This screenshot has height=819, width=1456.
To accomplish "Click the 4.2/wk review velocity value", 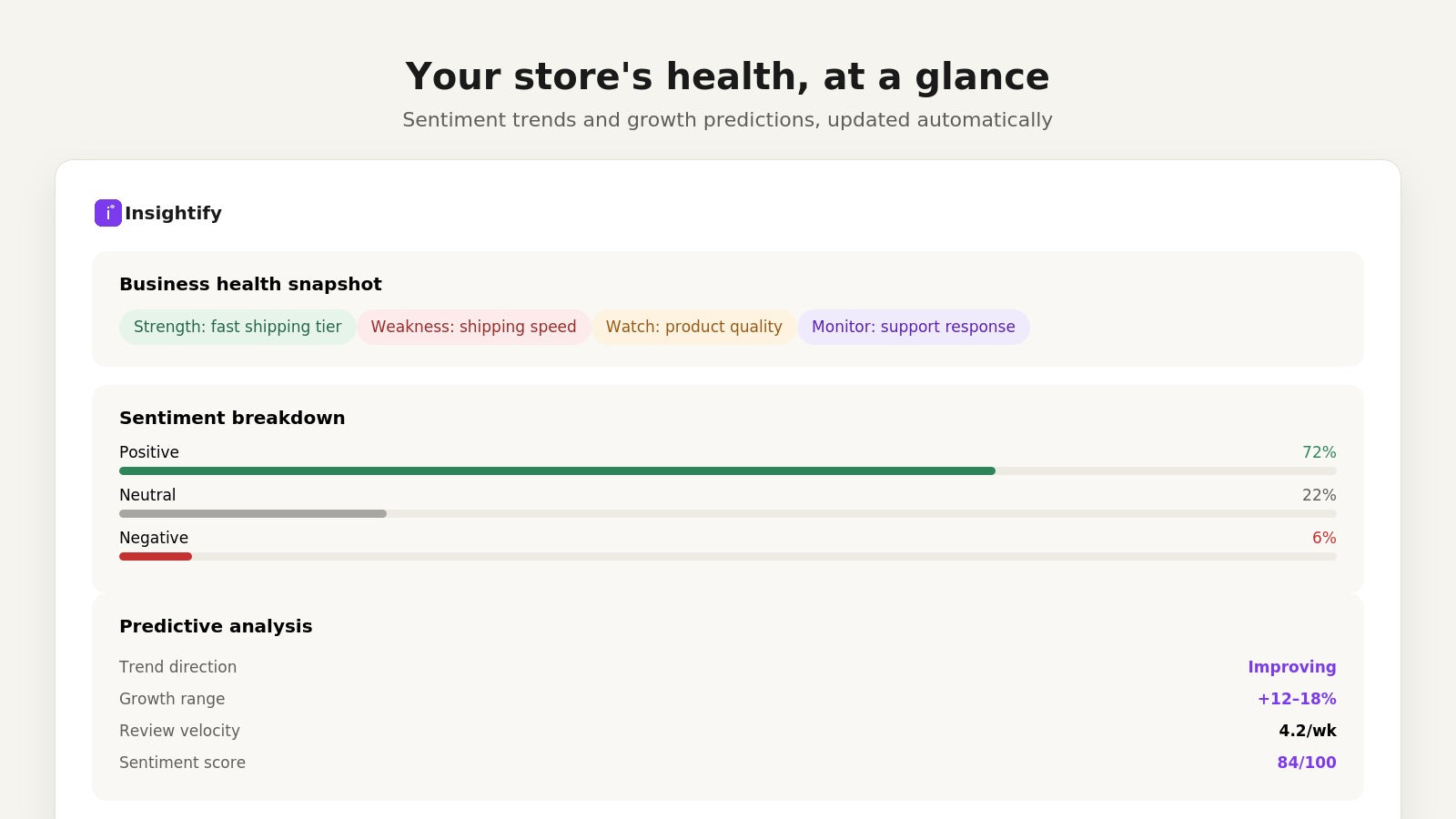I will (1308, 731).
